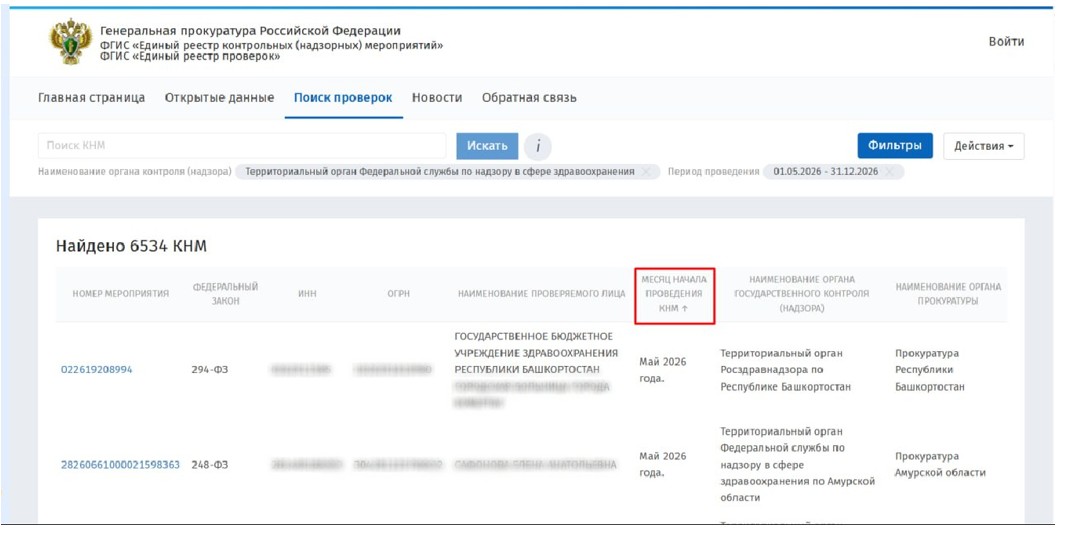Focus the Поиск КНМ search field
This screenshot has width=1068, height=533.
[242, 146]
